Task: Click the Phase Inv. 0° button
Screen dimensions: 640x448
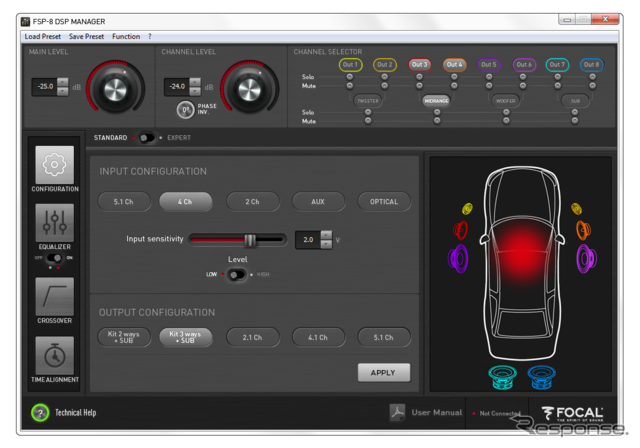Action: click(x=185, y=109)
